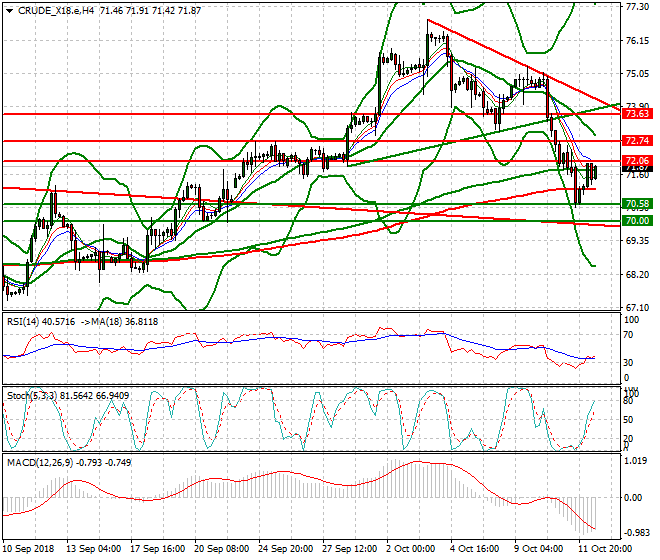Click the 2 Oct 00:00 time label

click(x=411, y=549)
